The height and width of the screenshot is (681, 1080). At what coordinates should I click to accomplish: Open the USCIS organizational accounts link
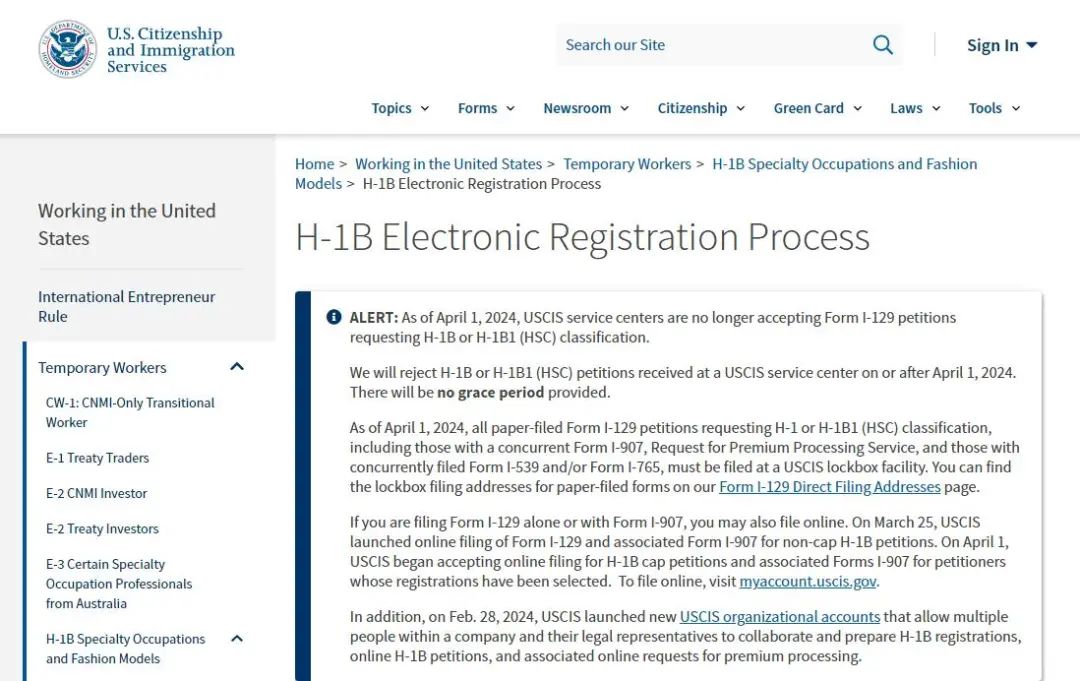(x=780, y=616)
